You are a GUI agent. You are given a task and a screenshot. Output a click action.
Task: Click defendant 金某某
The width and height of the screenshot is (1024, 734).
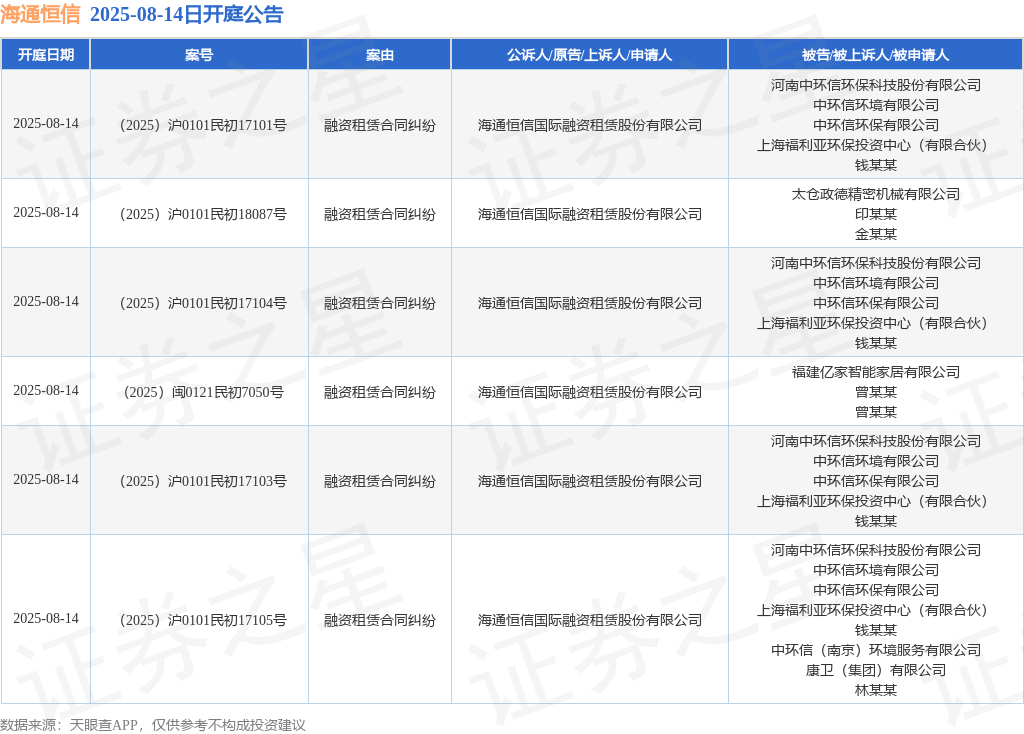coord(876,234)
